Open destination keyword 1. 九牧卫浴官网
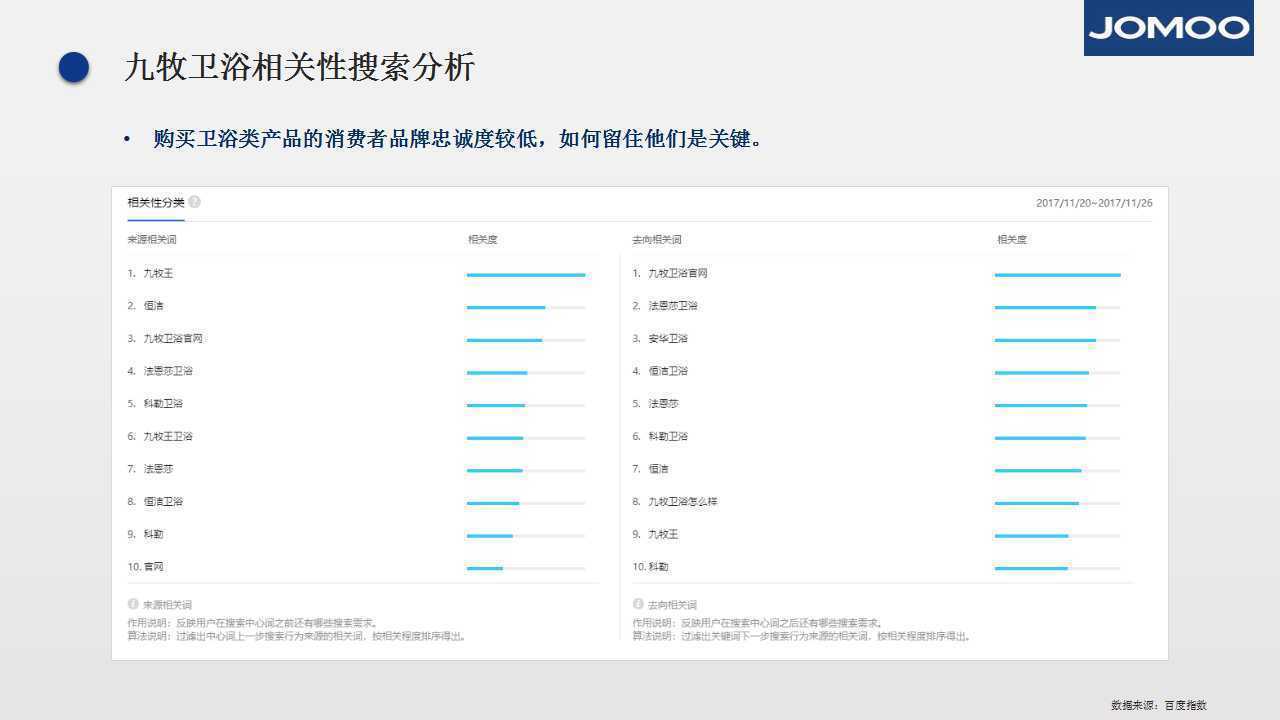1280x720 pixels. [x=670, y=273]
